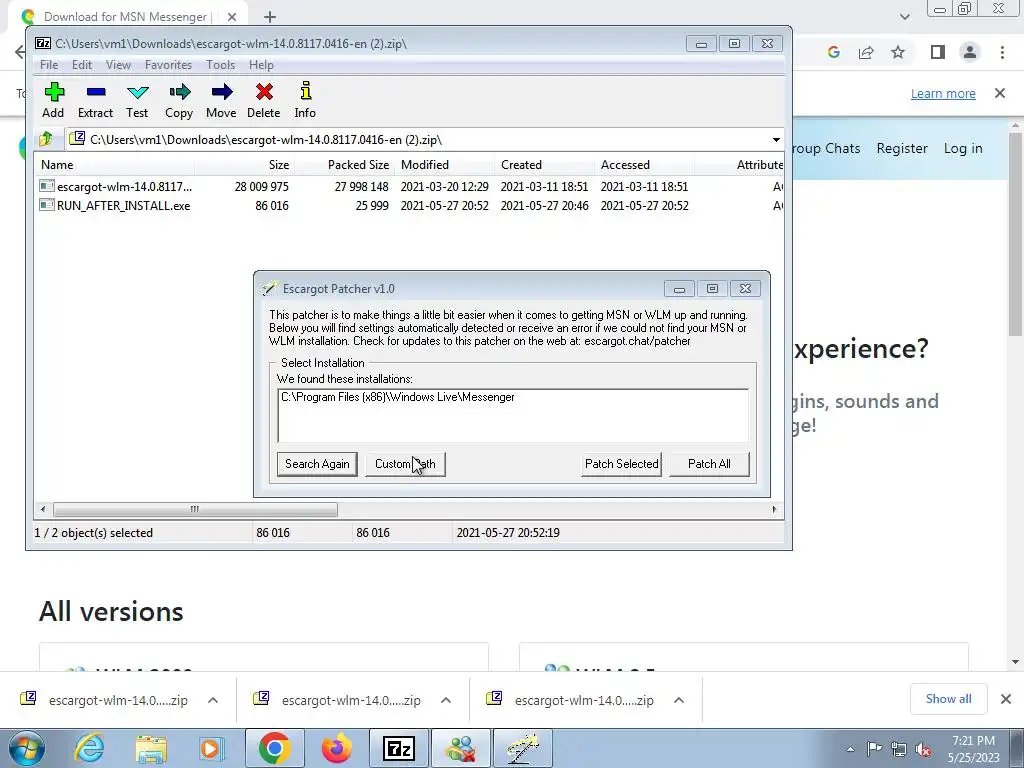Click the 7-Zip address path field
The image size is (1024, 768).
tap(418, 140)
